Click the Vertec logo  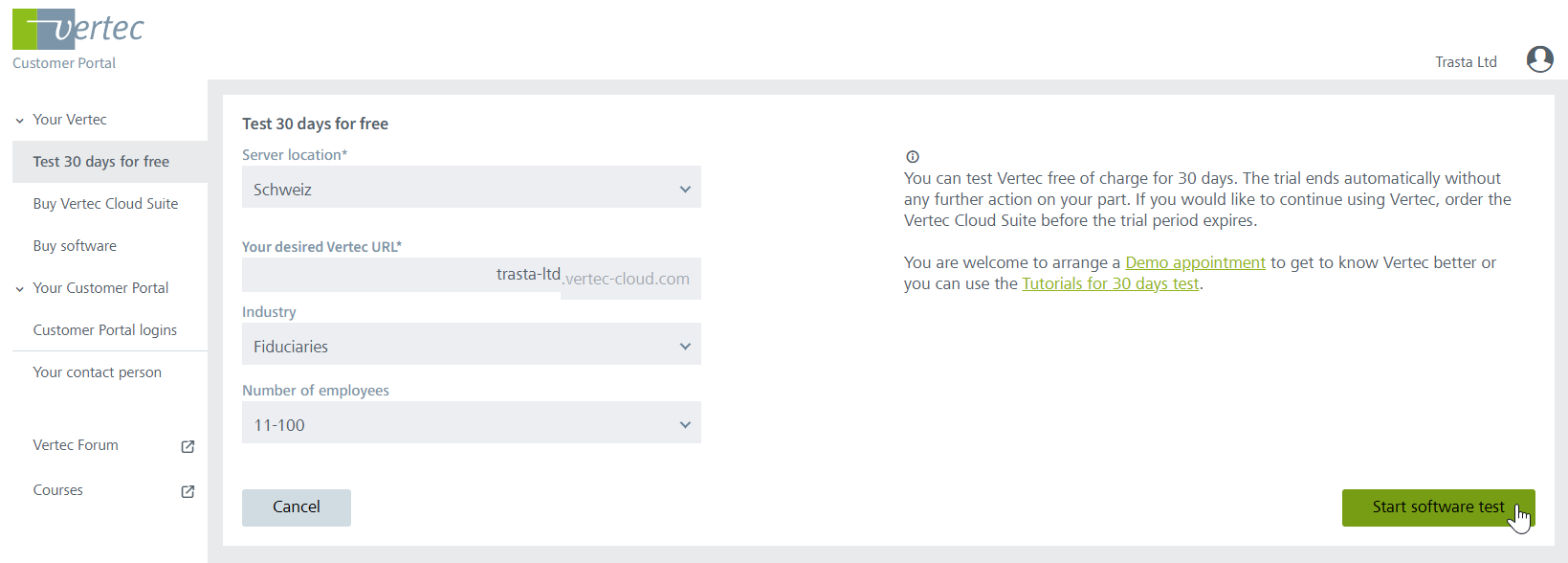point(78,29)
